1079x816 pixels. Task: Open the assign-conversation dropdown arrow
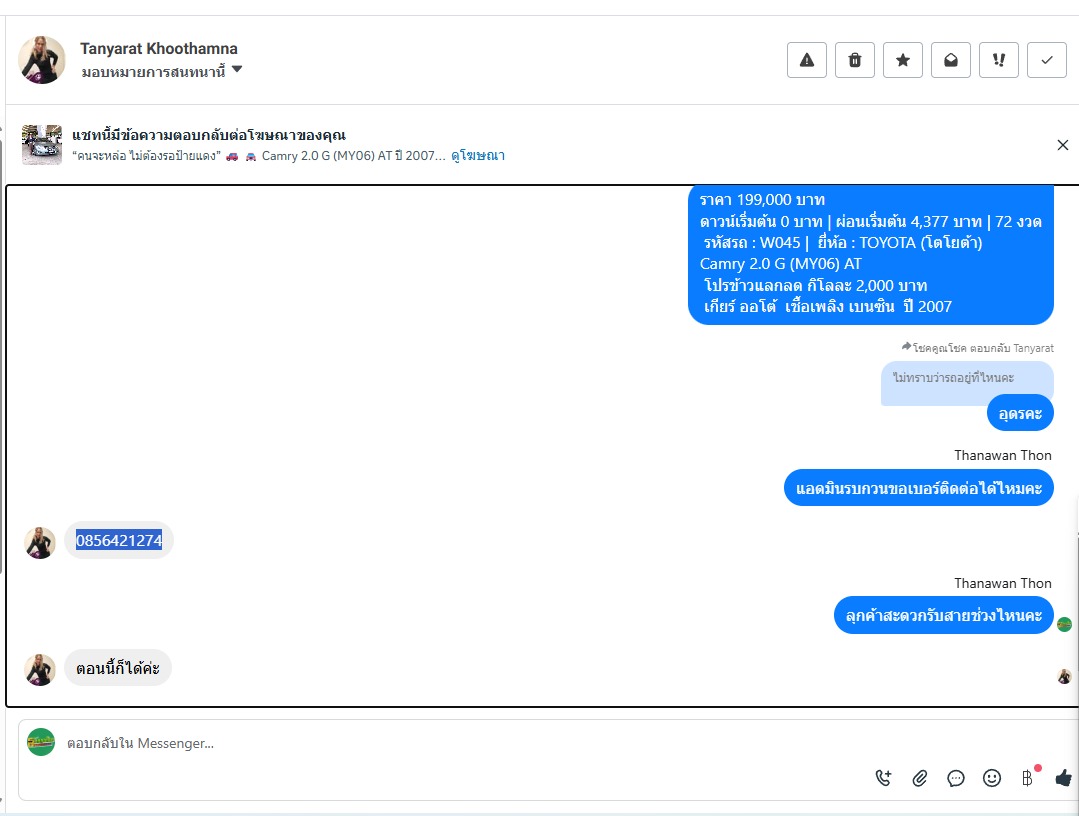[x=237, y=69]
